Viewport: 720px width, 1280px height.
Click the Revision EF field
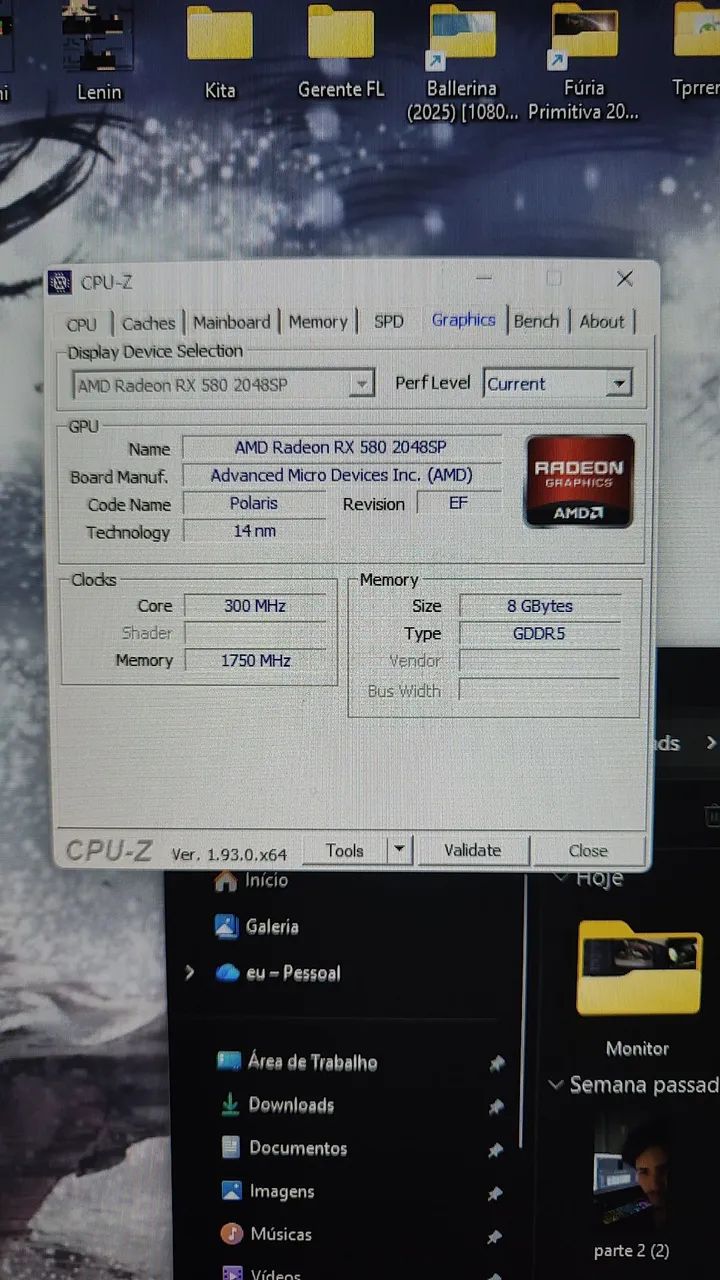click(458, 503)
